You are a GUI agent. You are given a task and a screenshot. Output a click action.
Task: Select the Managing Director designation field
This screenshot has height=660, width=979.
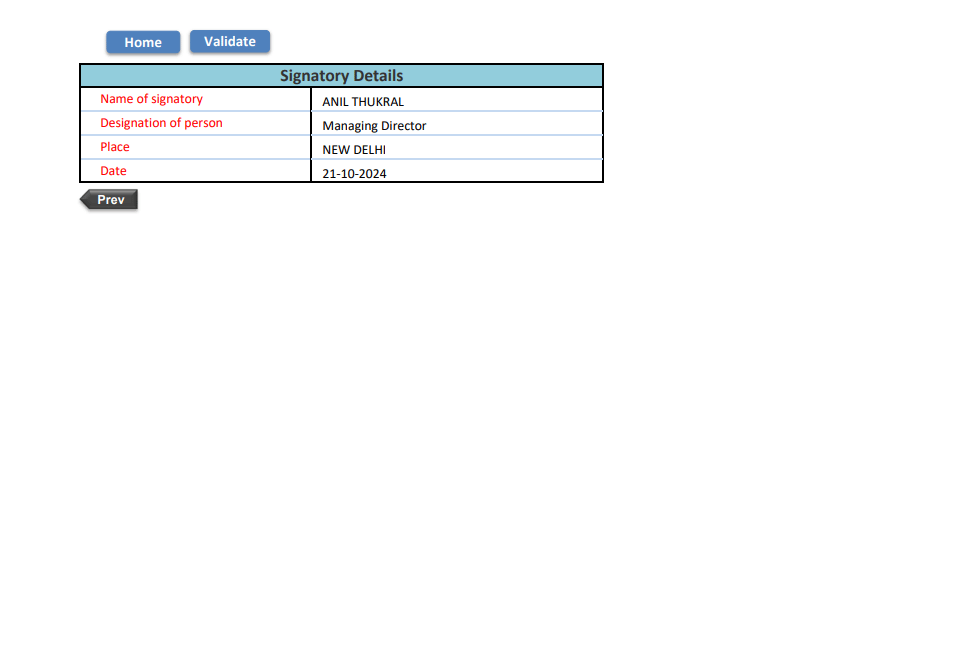click(456, 124)
